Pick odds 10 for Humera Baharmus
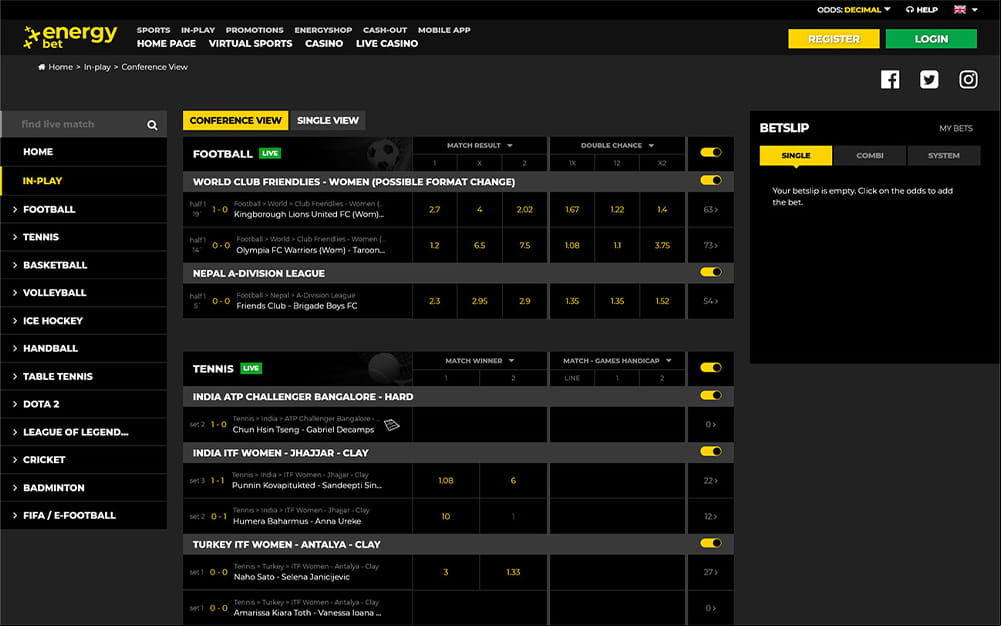The image size is (1001, 626). pyautogui.click(x=446, y=516)
